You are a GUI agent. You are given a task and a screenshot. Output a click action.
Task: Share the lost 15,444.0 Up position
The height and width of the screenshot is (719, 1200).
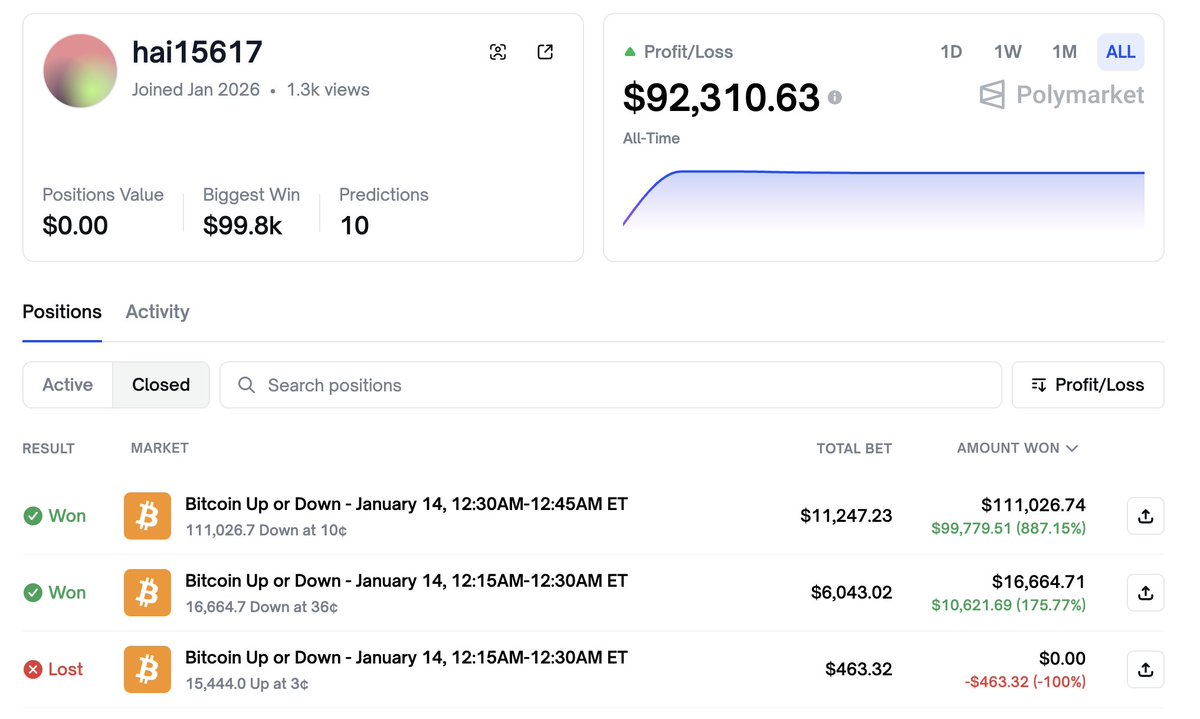tap(1145, 669)
